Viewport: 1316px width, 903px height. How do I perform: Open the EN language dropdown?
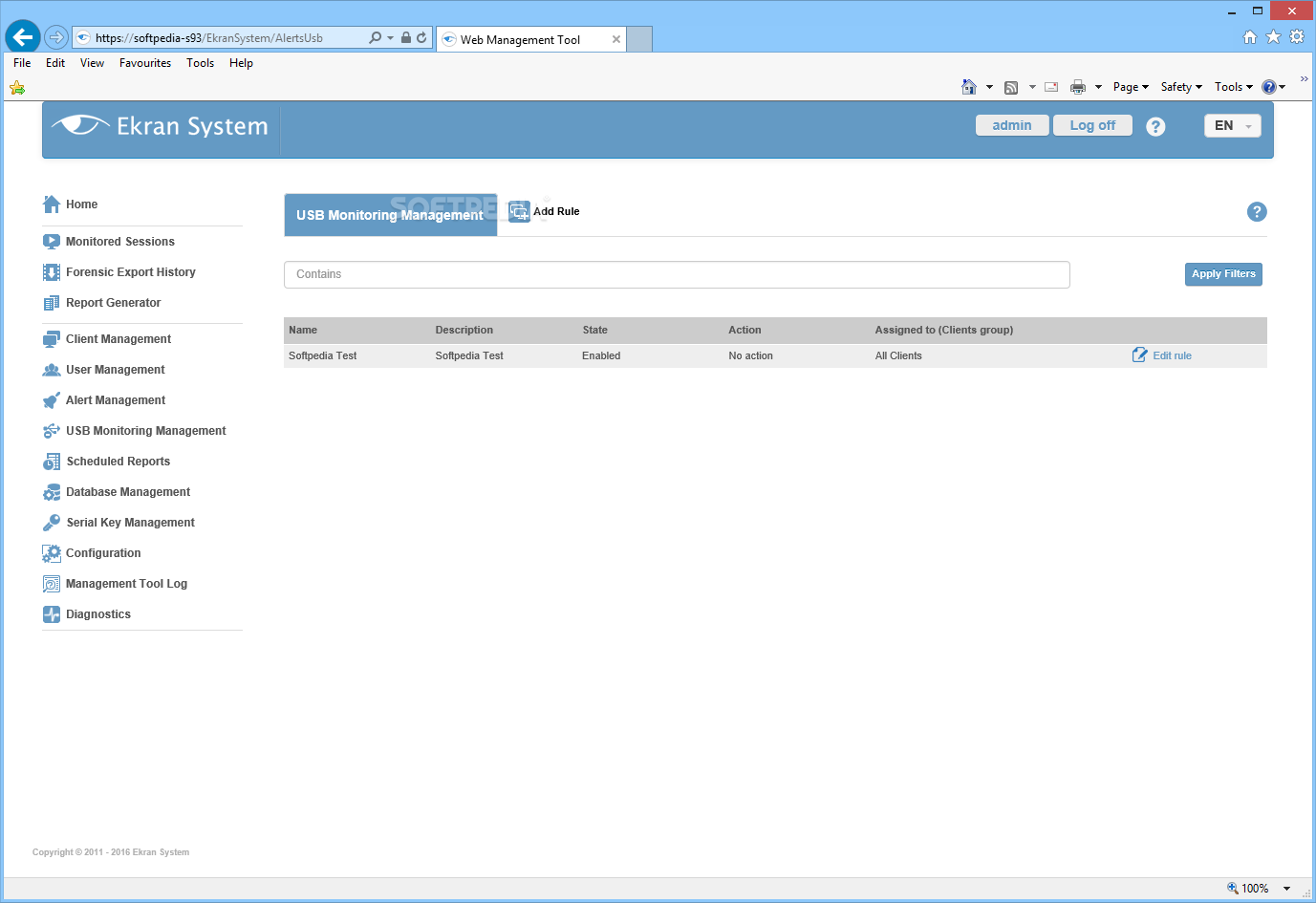tap(1233, 126)
